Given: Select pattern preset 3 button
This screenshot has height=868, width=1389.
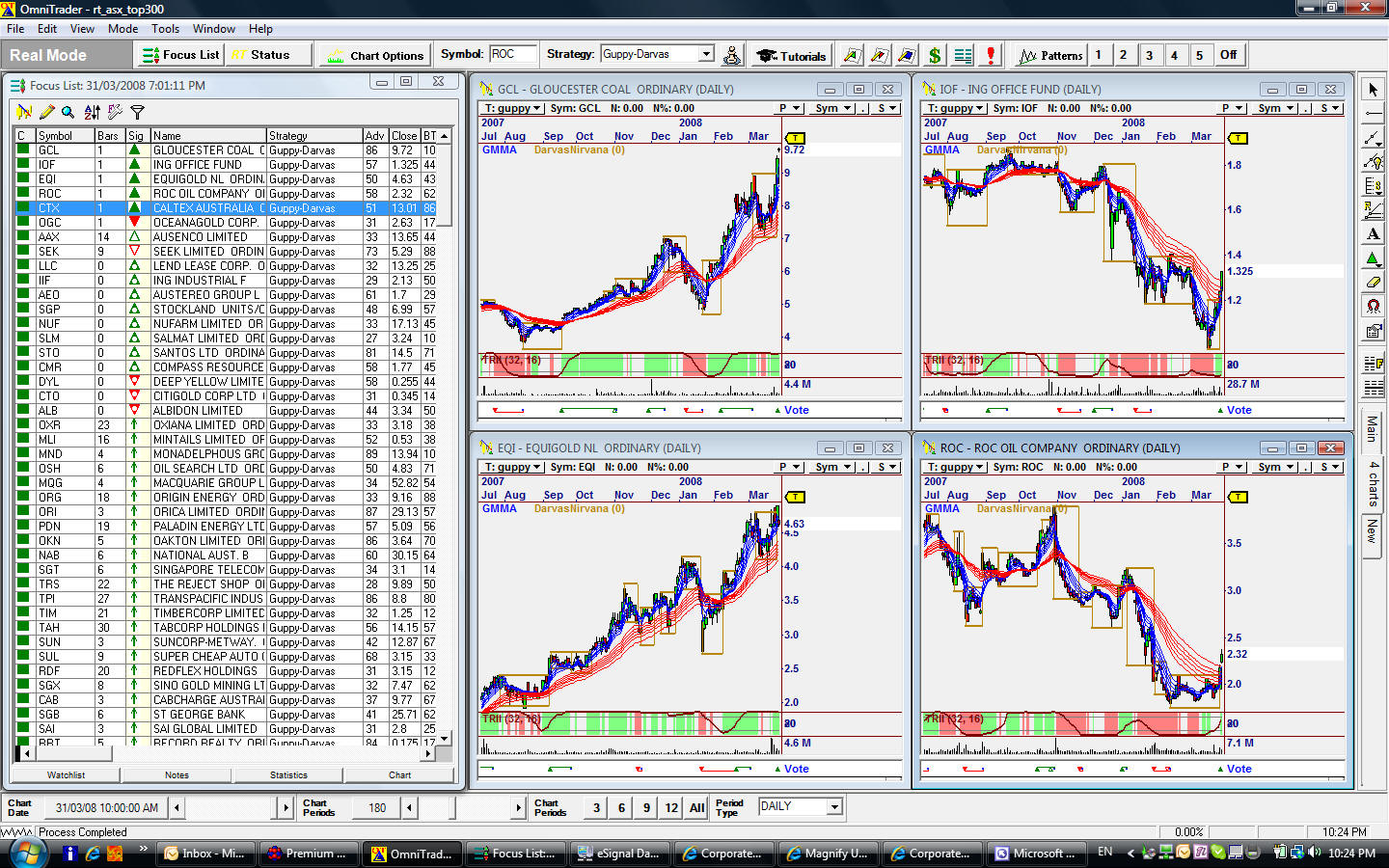Looking at the screenshot, I should point(1149,55).
